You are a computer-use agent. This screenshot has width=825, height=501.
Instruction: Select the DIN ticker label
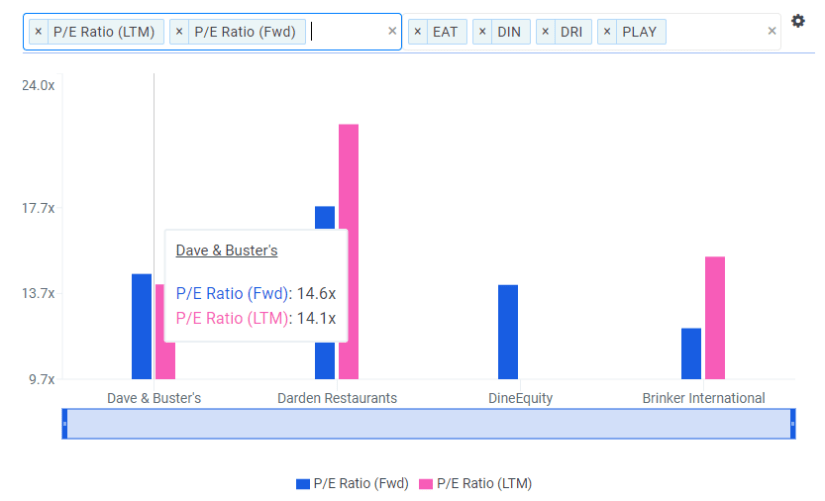(509, 32)
